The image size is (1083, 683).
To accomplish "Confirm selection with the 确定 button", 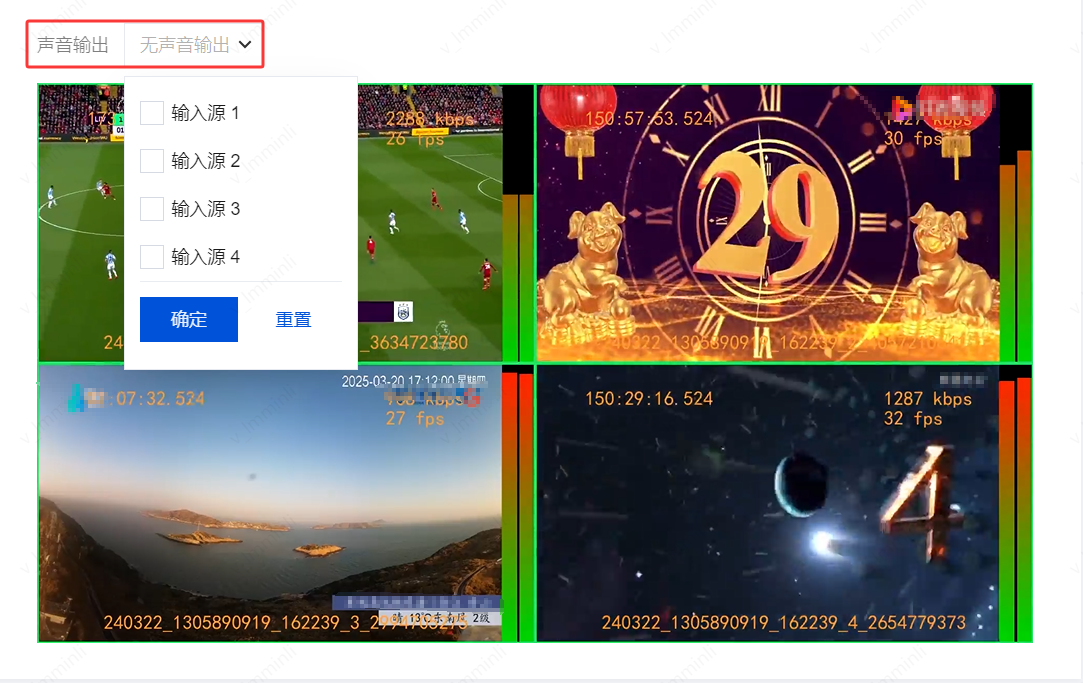I will pos(189,319).
